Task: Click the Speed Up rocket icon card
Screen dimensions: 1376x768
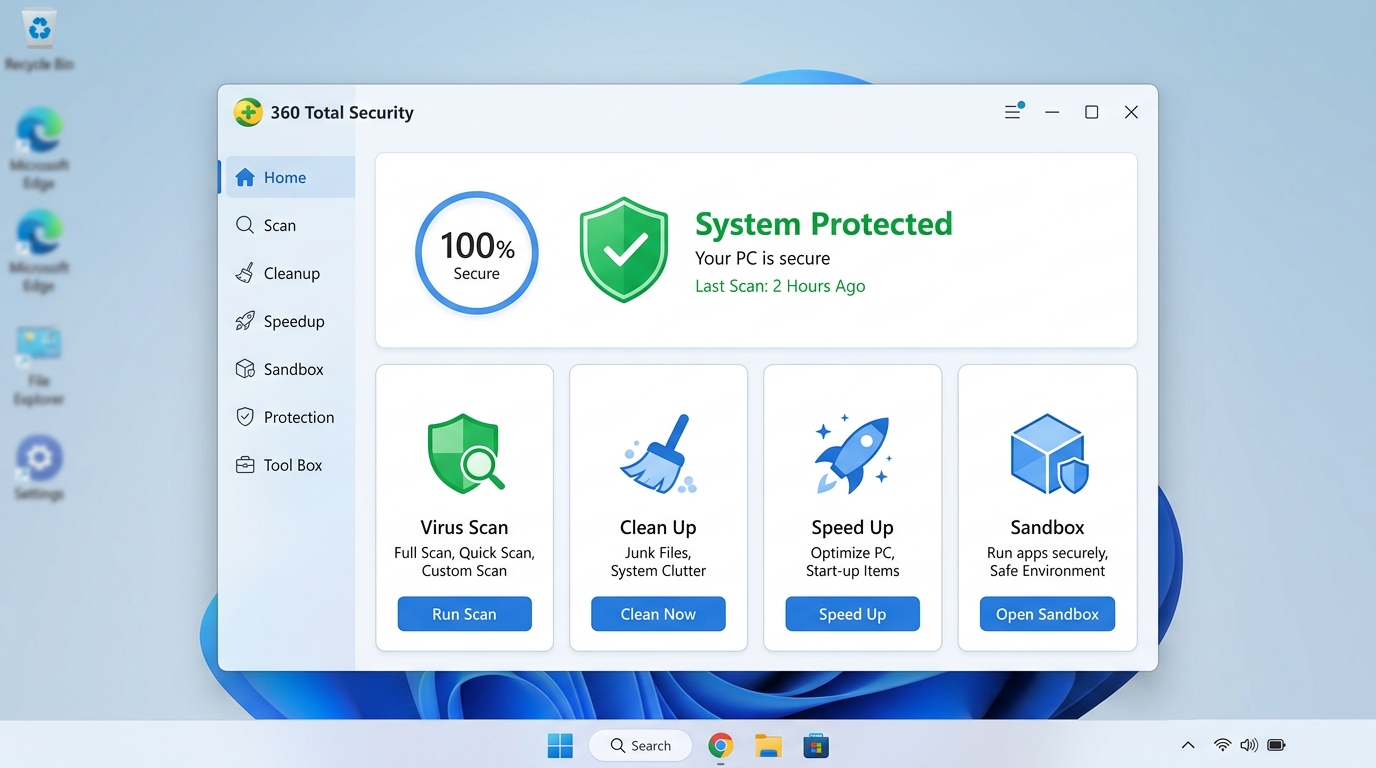Action: [x=851, y=452]
